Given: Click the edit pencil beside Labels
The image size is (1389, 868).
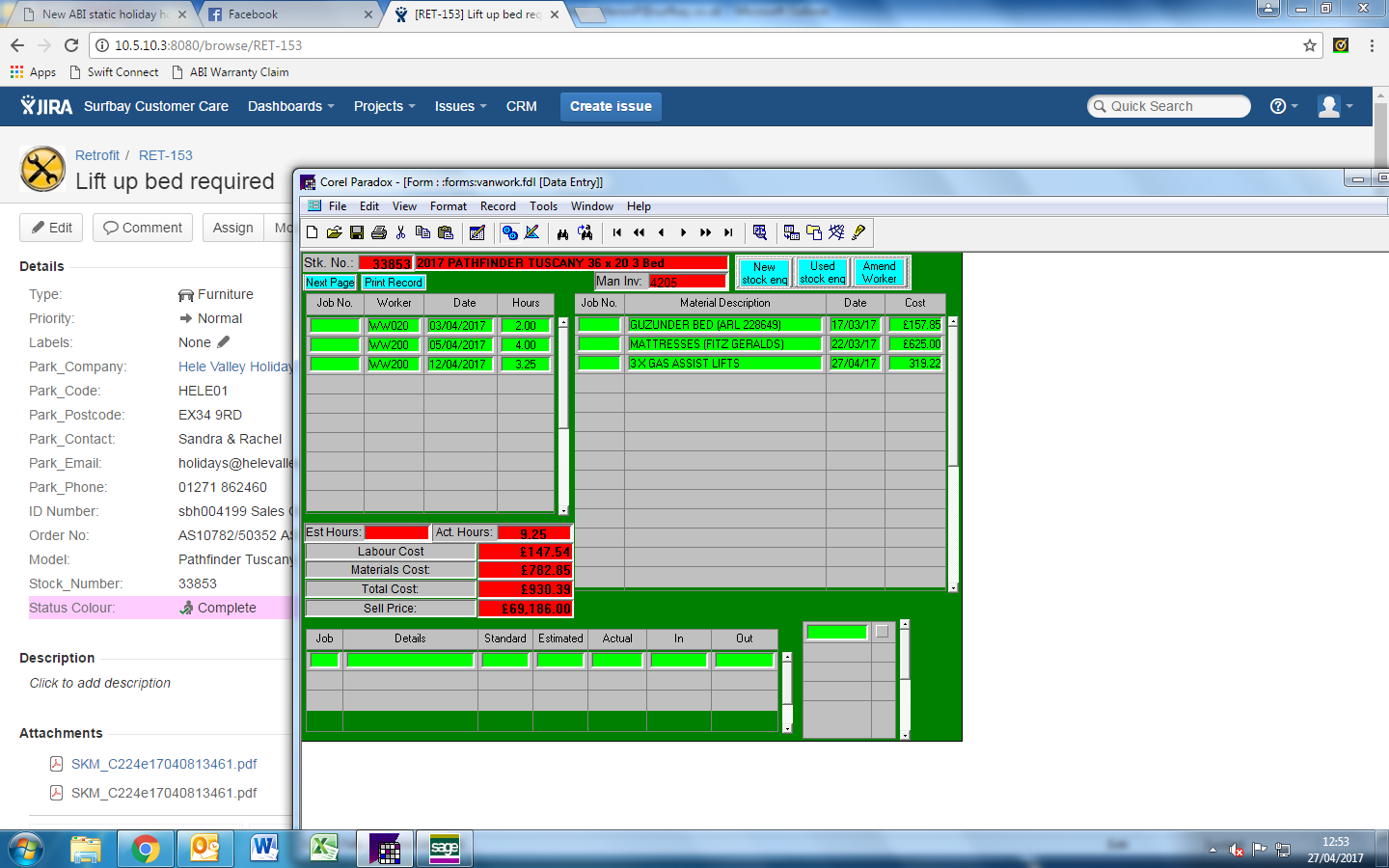Looking at the screenshot, I should point(224,342).
